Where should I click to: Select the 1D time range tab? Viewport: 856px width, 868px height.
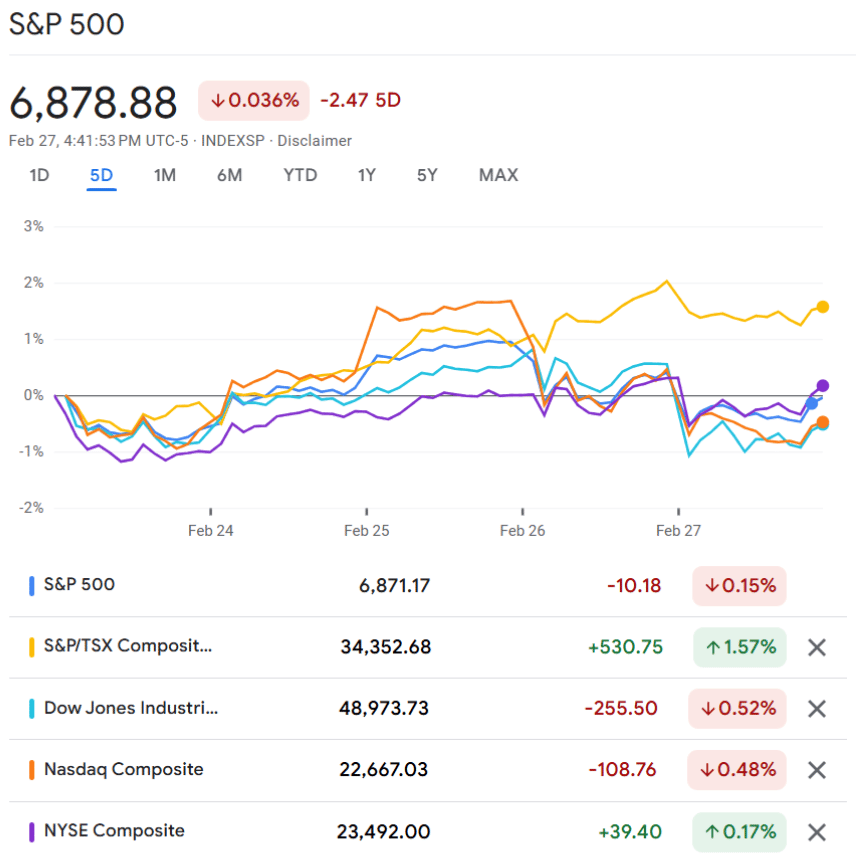[x=39, y=175]
